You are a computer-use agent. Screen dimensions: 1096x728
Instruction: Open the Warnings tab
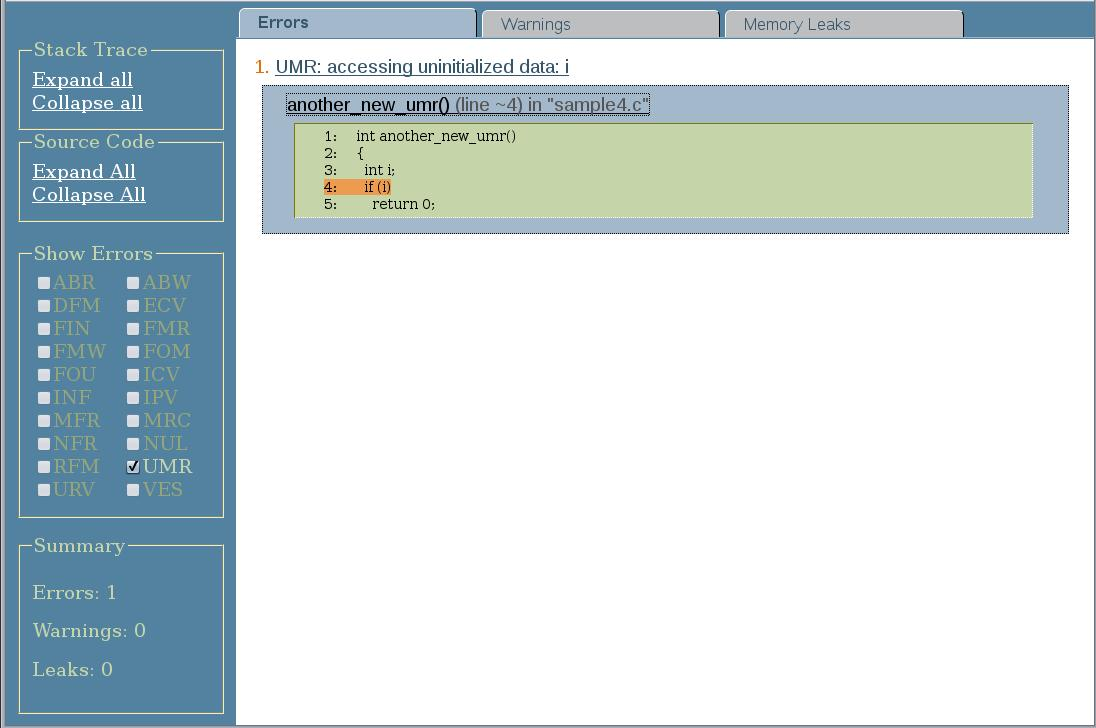[600, 24]
